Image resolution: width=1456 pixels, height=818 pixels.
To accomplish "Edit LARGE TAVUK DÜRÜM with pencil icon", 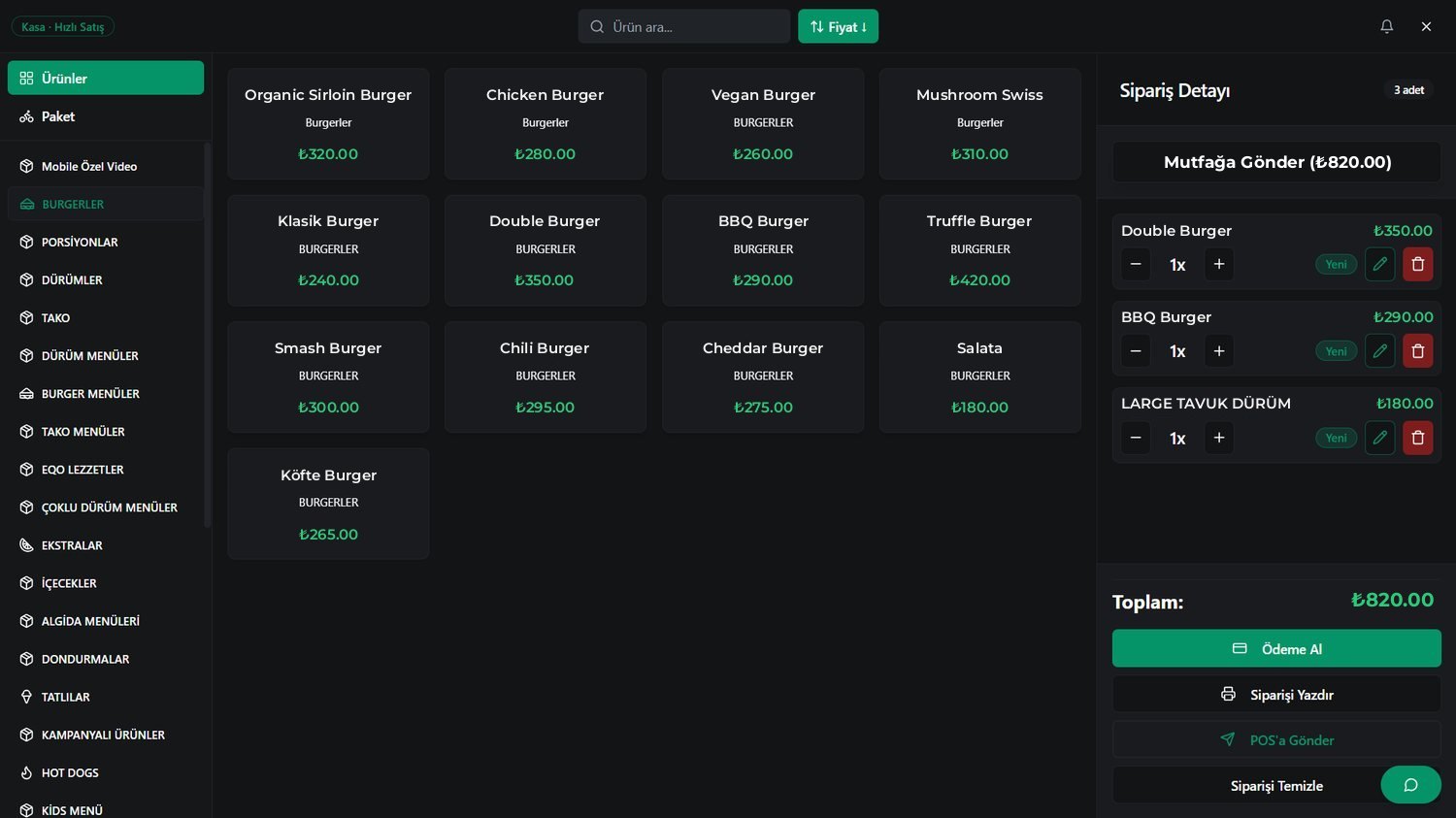I will [x=1379, y=438].
